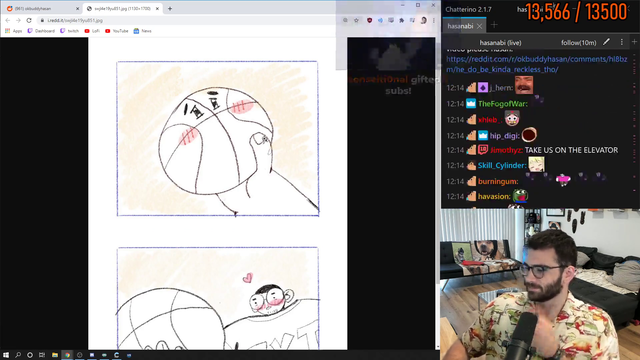Minimize the Chrome window
This screenshot has height=360, width=640.
pos(402,5)
